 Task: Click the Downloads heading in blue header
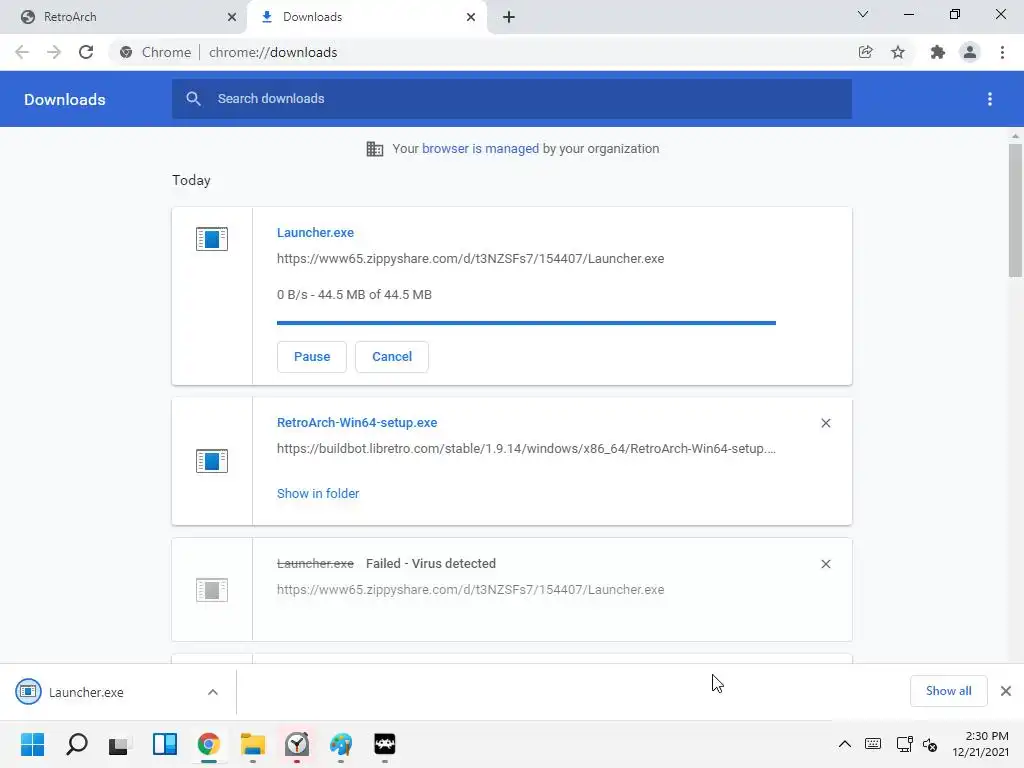coord(65,99)
